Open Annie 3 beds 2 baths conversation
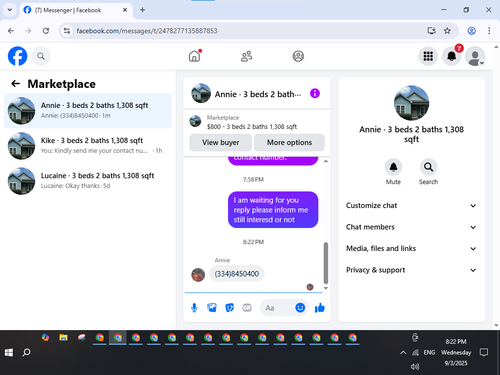 coord(88,111)
